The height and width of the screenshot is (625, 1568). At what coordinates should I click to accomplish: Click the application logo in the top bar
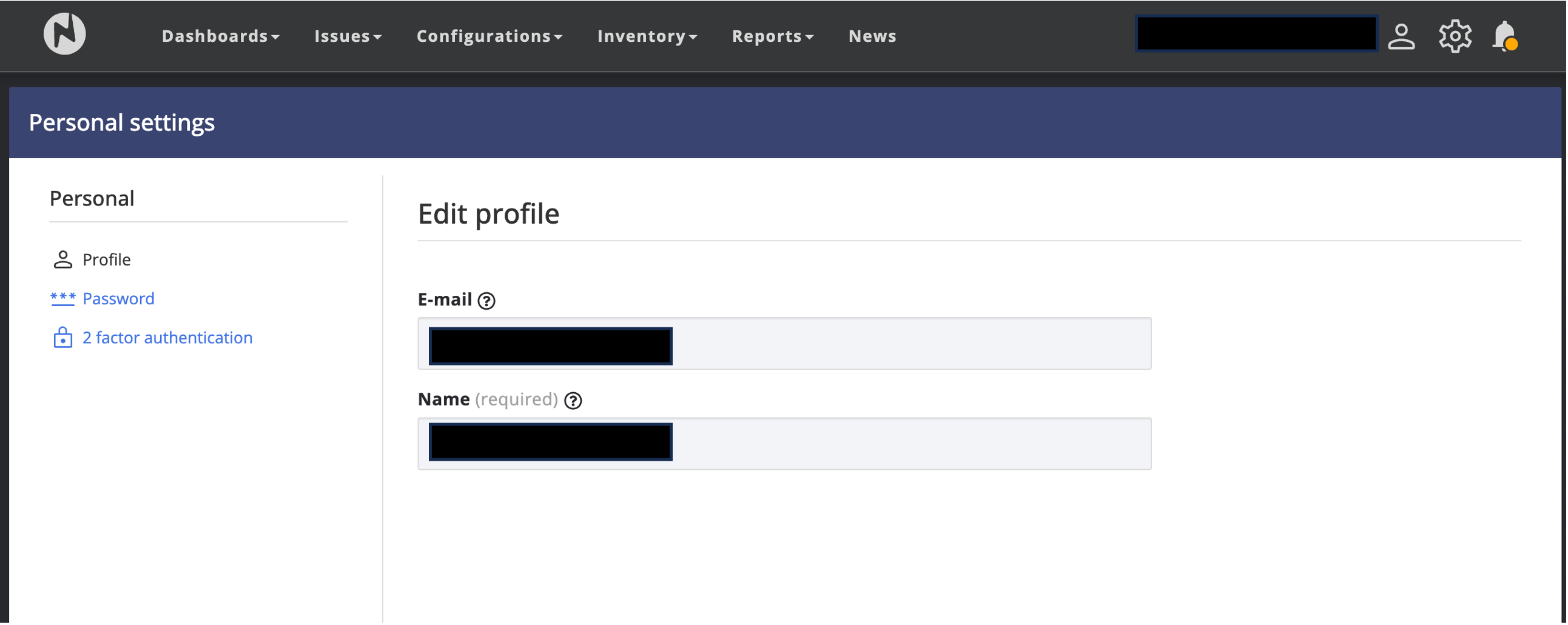(x=63, y=33)
